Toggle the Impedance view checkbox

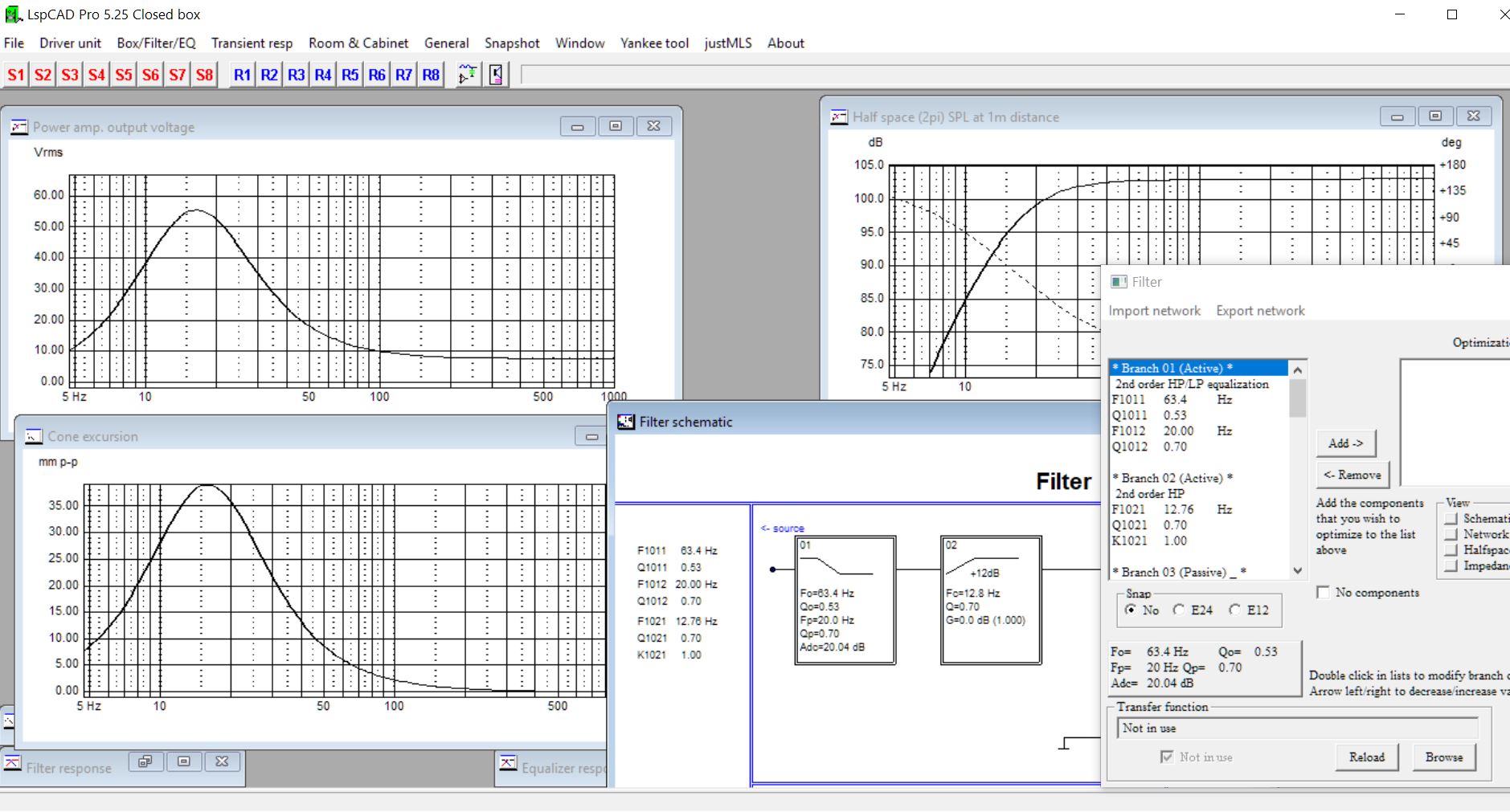pyautogui.click(x=1451, y=566)
